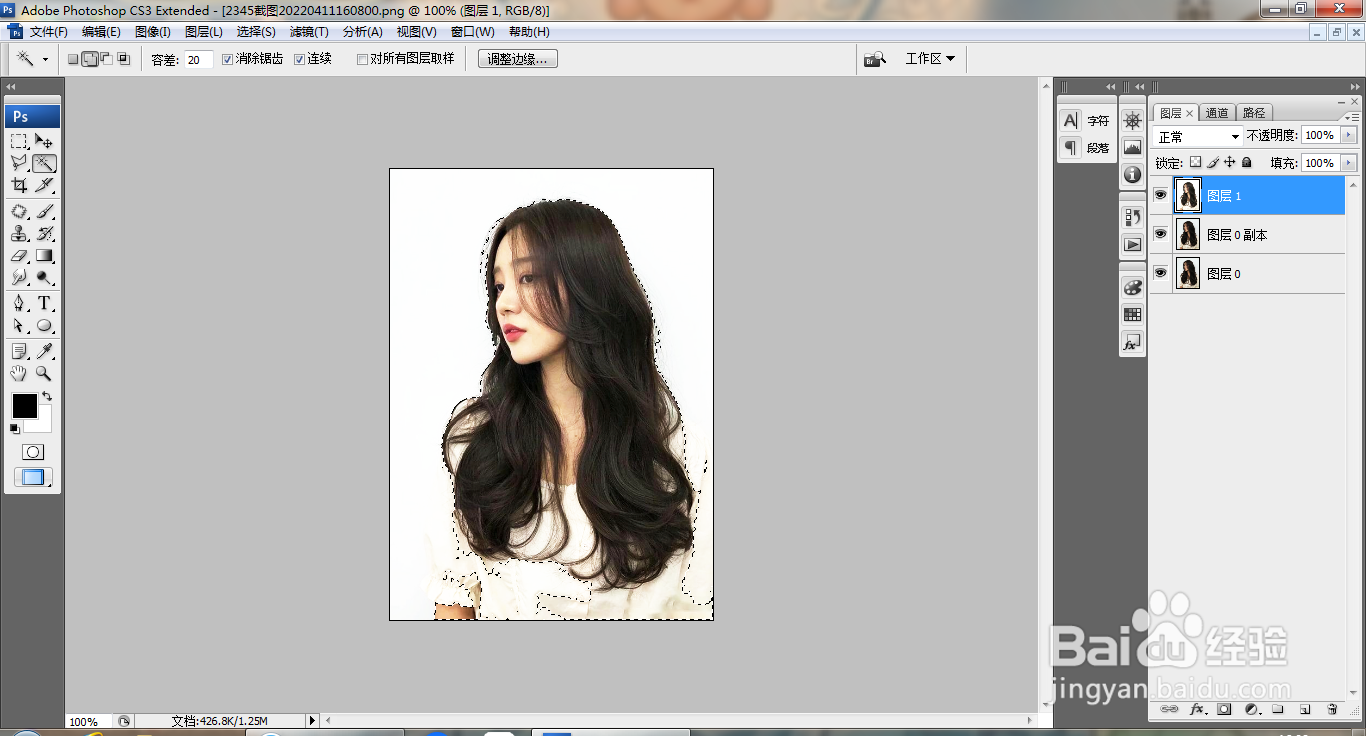Activate the Horizontal Type tool
The image size is (1366, 736).
[45, 303]
